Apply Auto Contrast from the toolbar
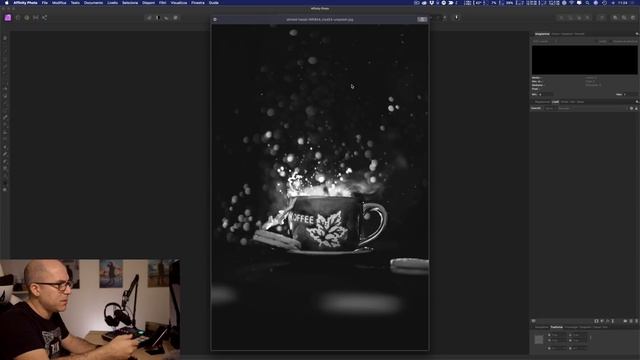Viewport: 640px width, 360px height. click(158, 18)
